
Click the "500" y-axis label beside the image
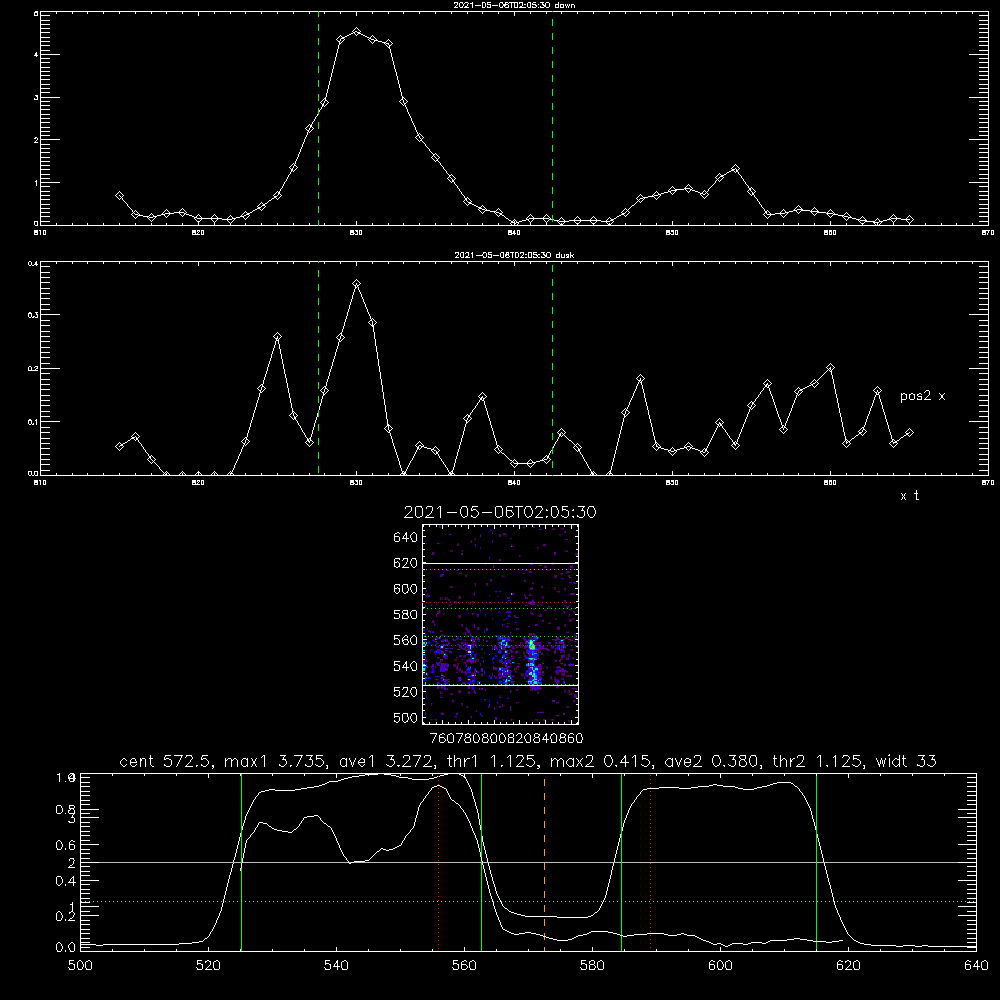[406, 717]
